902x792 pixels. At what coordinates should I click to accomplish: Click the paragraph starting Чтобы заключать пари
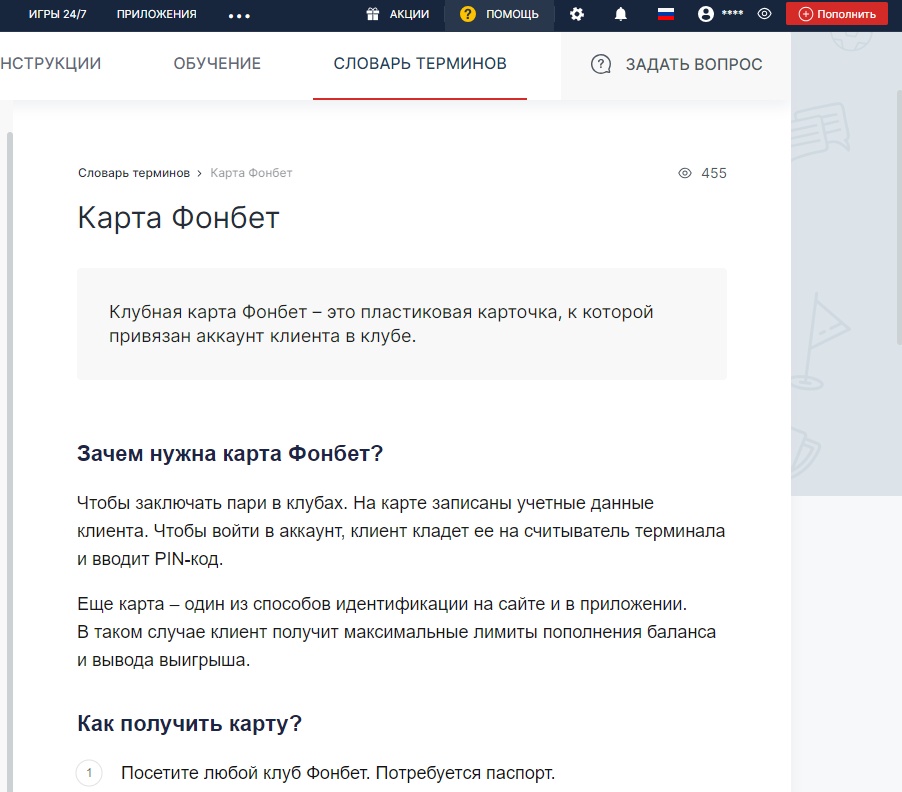[401, 531]
